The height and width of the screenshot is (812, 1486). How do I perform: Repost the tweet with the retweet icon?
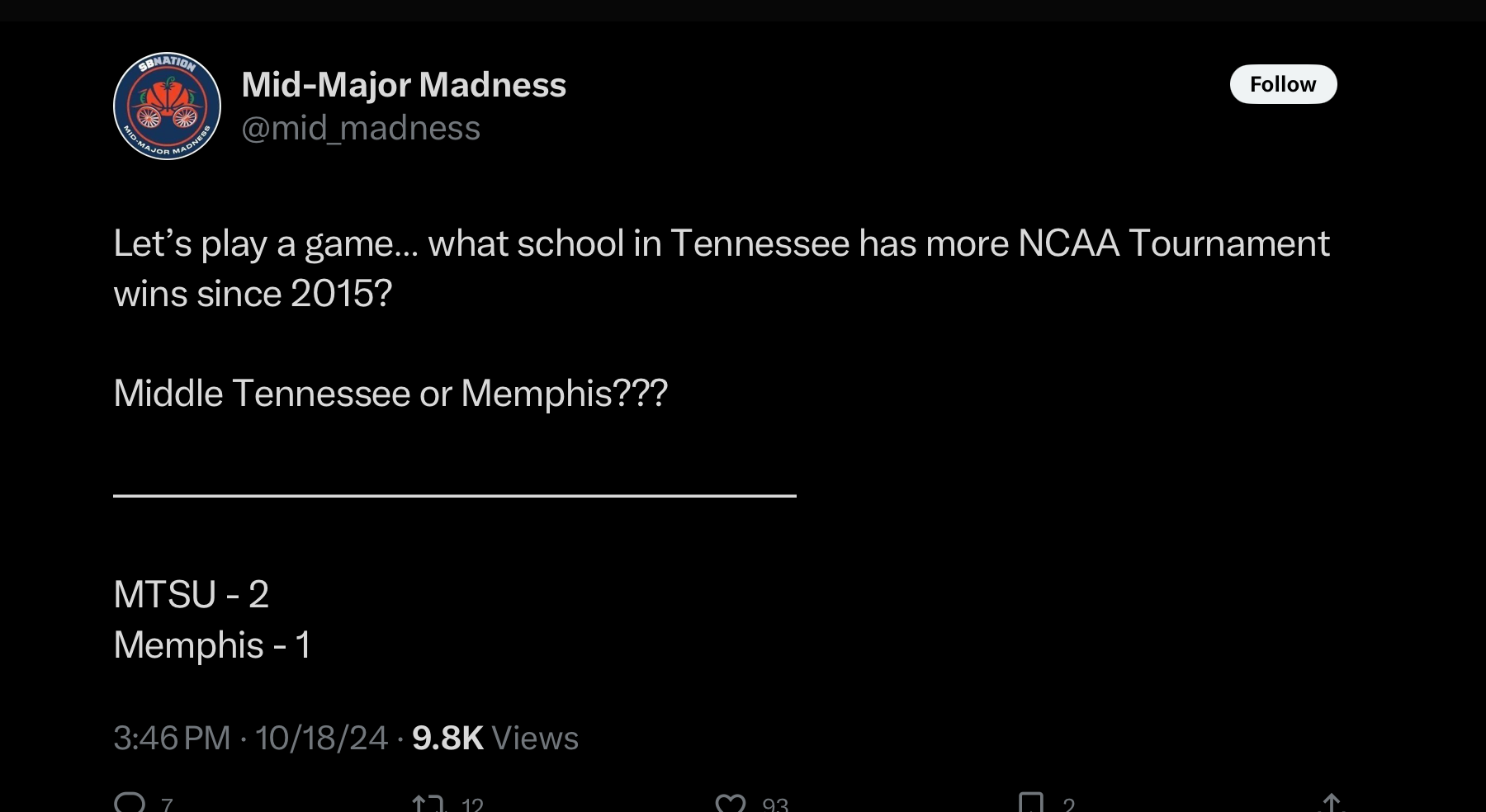[428, 804]
